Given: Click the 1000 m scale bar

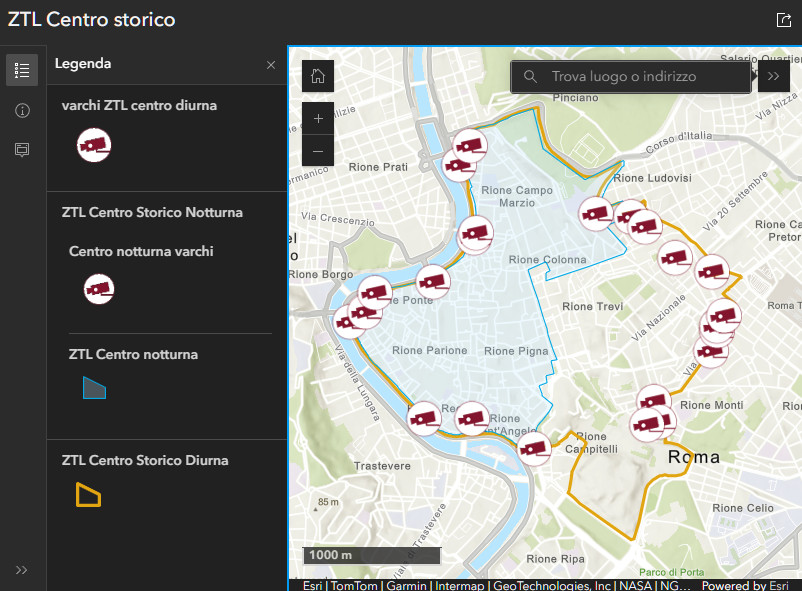Looking at the screenshot, I should (x=372, y=555).
